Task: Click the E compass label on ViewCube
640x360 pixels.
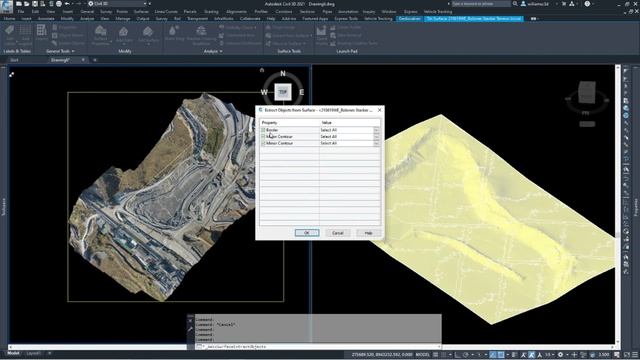Action: tap(302, 92)
